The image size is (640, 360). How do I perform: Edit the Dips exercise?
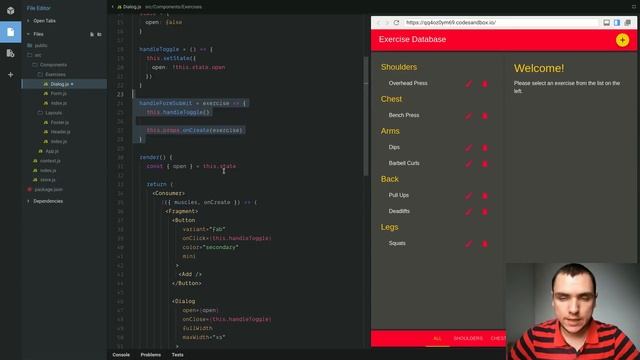469,148
